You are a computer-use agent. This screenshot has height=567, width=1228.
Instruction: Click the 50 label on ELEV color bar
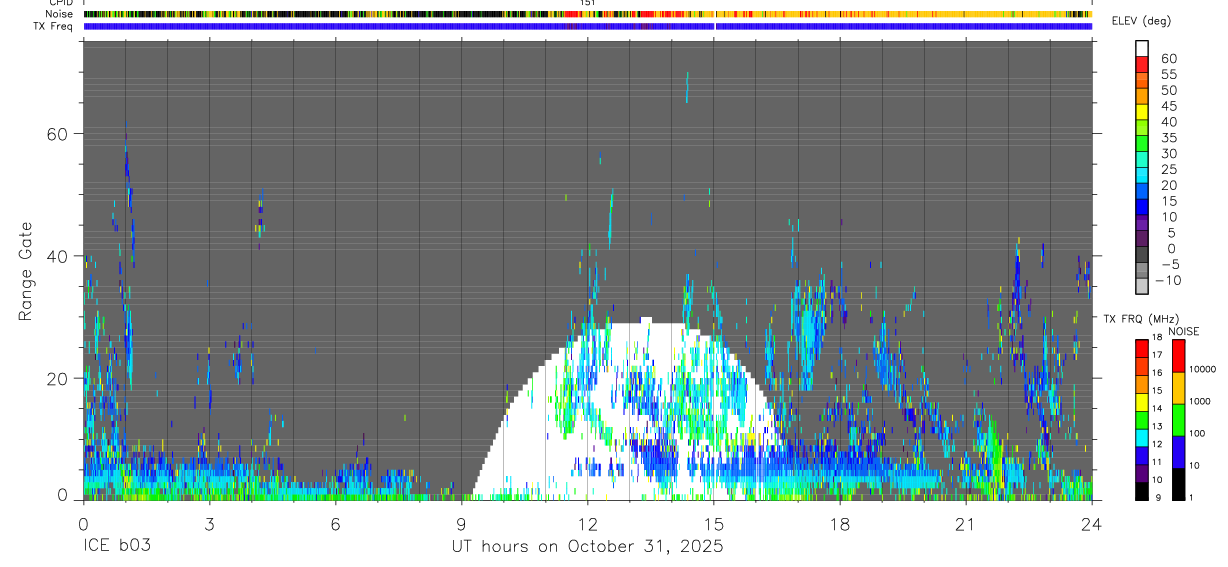tap(1169, 91)
